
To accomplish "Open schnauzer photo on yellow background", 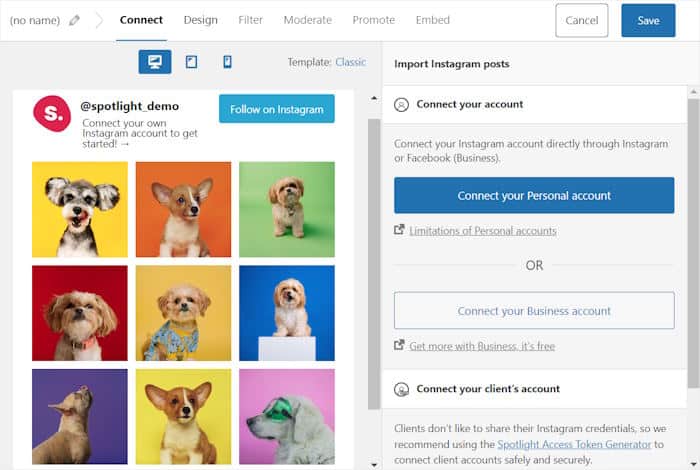I will pos(80,209).
